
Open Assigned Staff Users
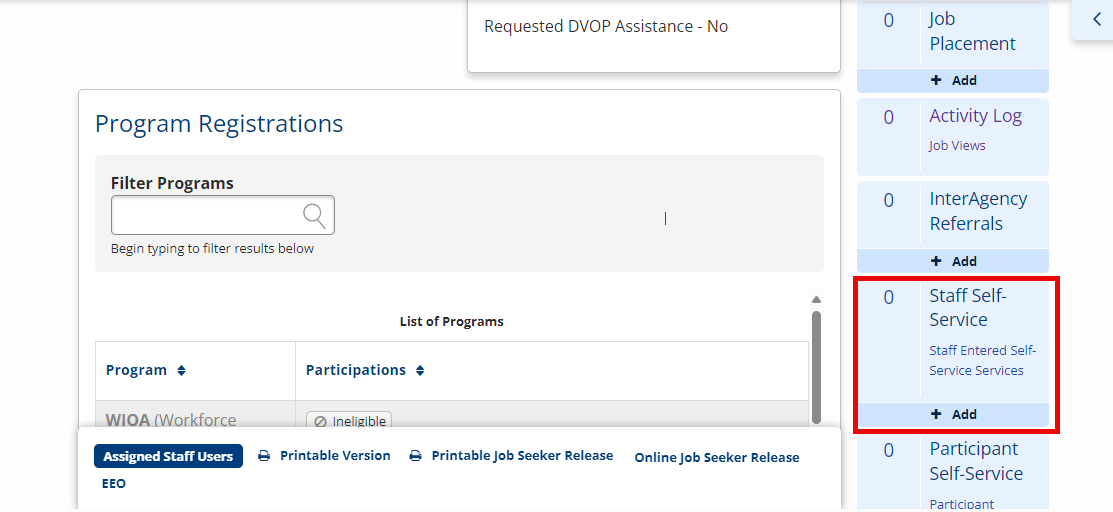click(168, 457)
